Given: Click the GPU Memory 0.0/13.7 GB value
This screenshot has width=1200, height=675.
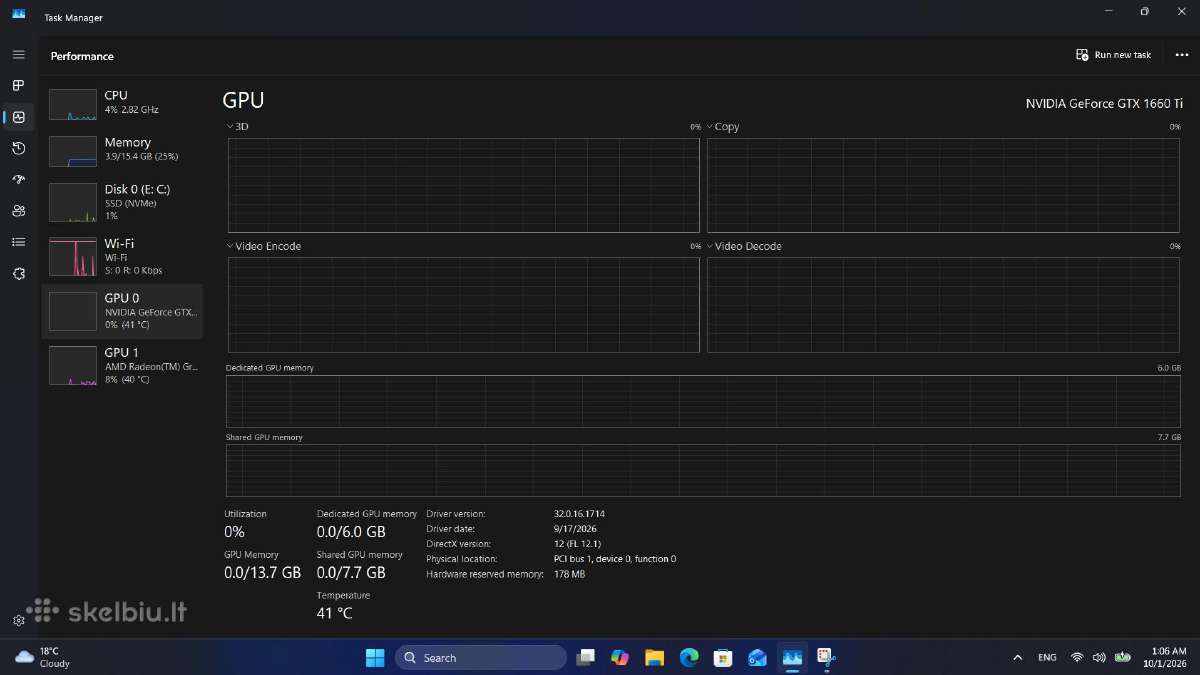Looking at the screenshot, I should pyautogui.click(x=262, y=573).
